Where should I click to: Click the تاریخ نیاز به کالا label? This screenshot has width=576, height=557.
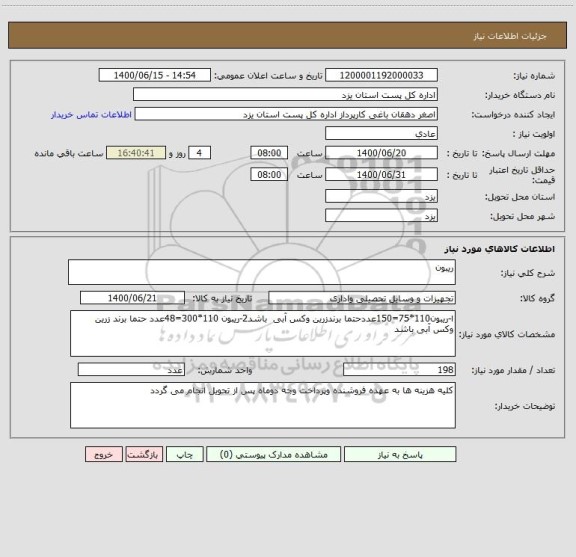coord(222,299)
